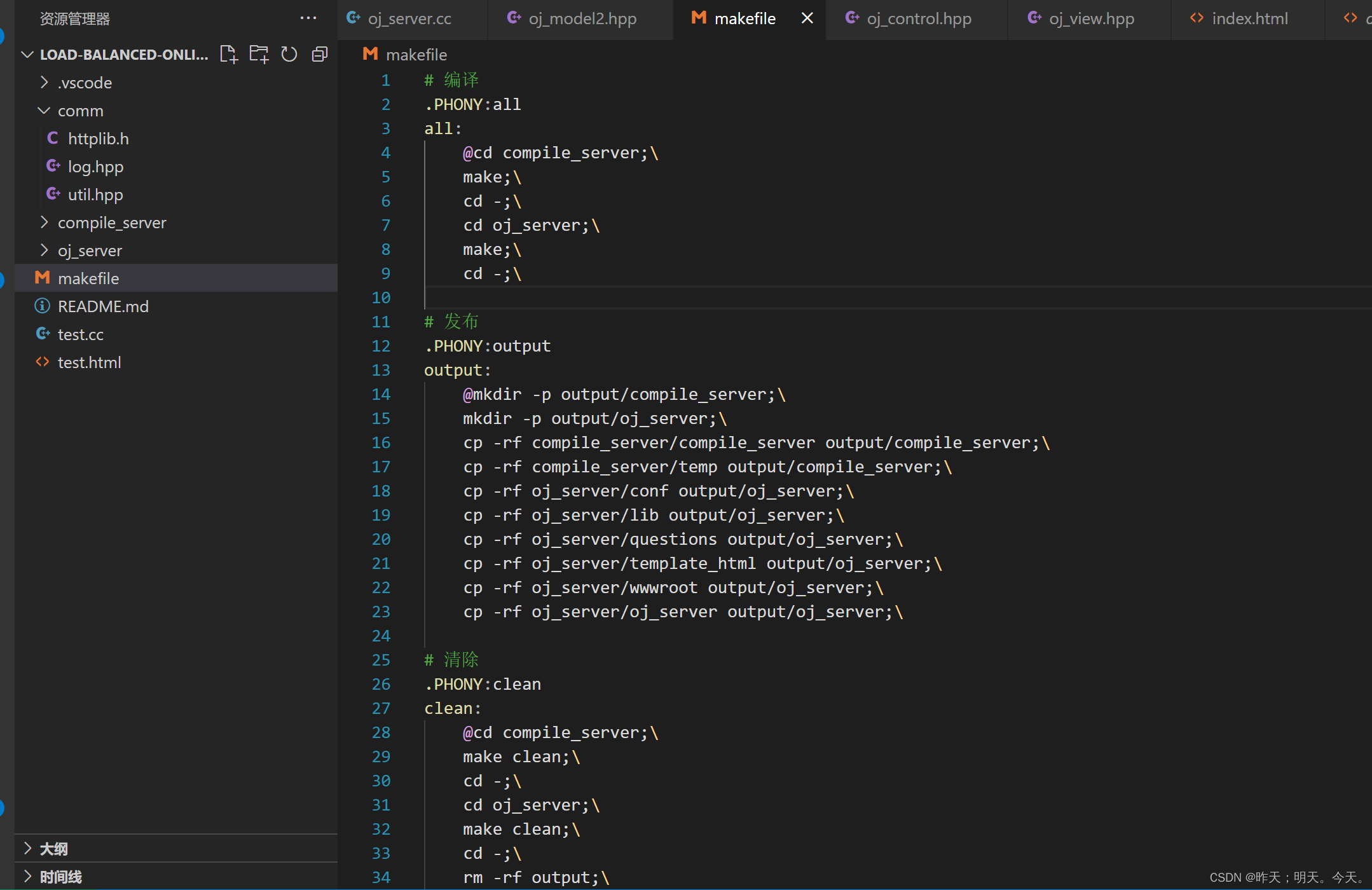Screen dimensions: 1372x890
Task: Click the HTML icon beside test.html
Action: (43, 362)
